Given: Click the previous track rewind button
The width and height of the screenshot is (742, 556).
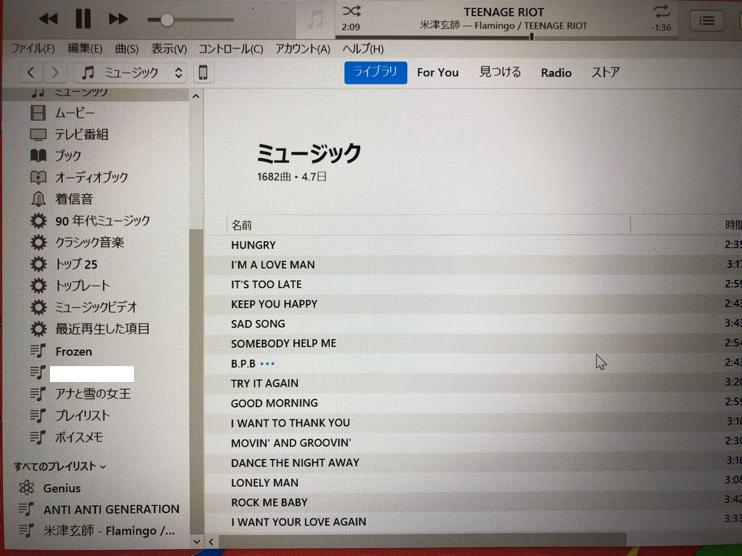Looking at the screenshot, I should (x=48, y=19).
